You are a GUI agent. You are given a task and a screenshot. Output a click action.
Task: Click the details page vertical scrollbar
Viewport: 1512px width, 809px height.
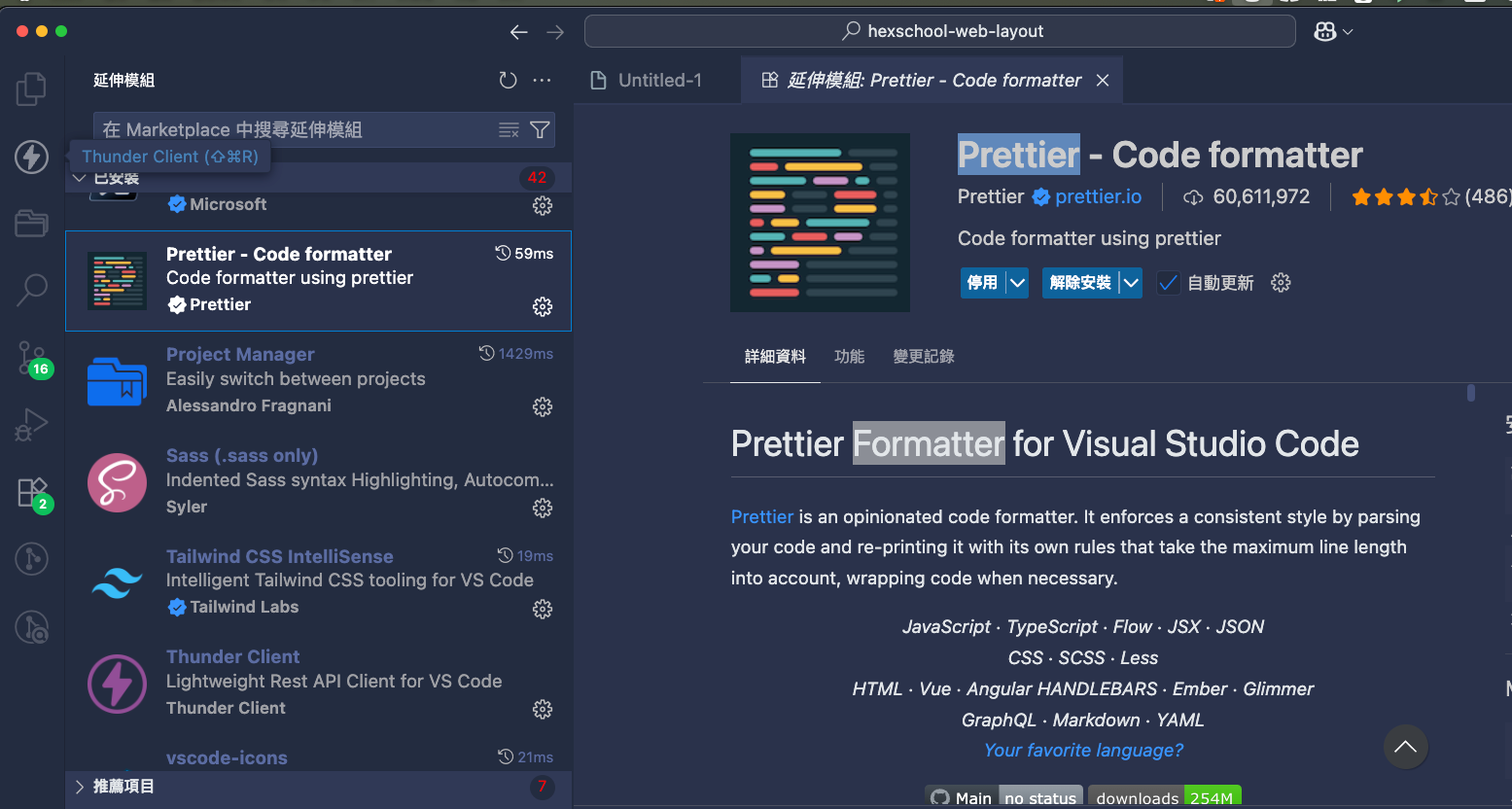[1471, 393]
